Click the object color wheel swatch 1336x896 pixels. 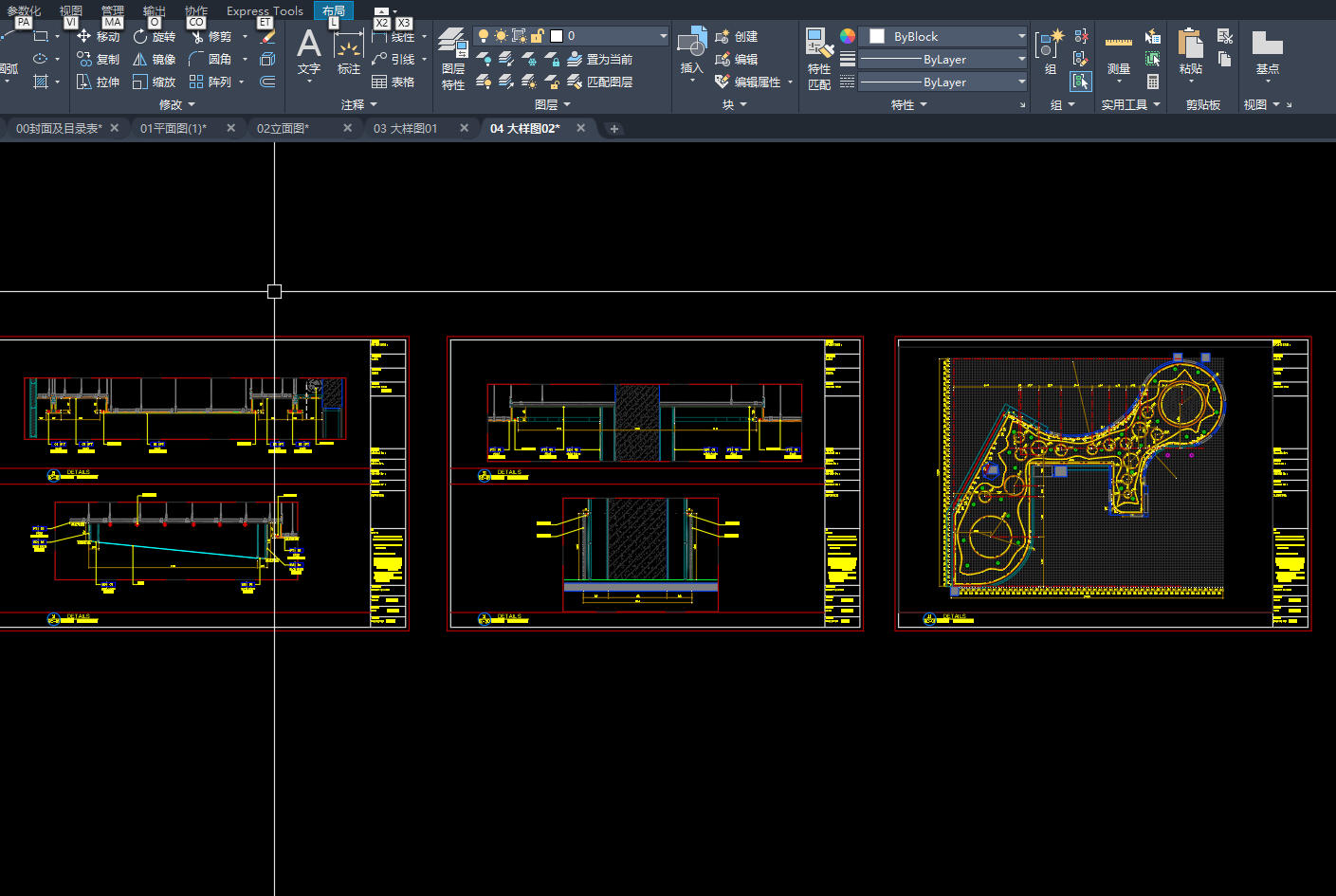[848, 36]
